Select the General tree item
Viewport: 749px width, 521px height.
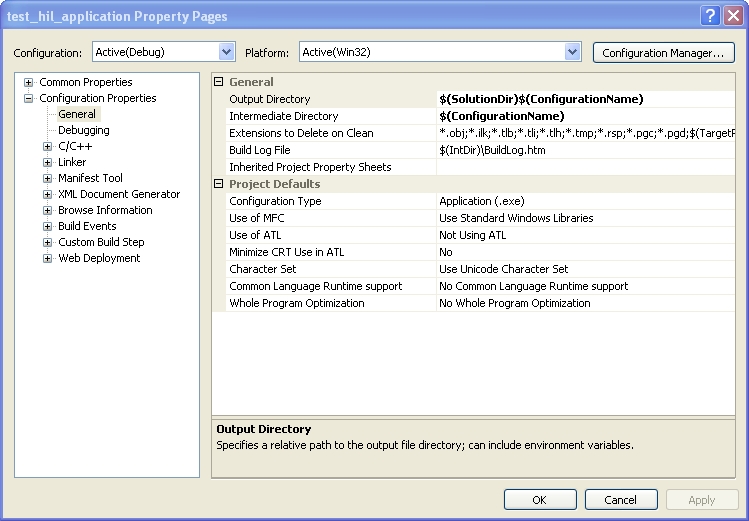coord(77,114)
